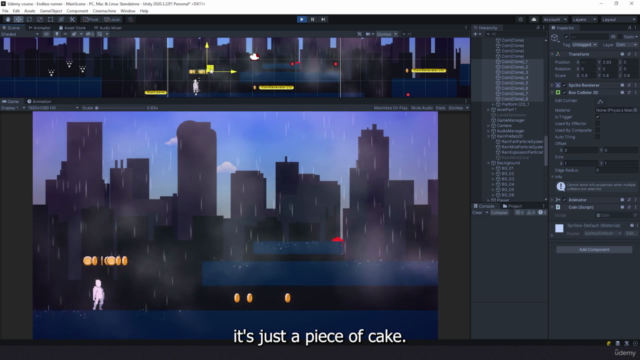Expand levelPart1 in Hierarchy
This screenshot has height=360, width=640.
click(489, 110)
